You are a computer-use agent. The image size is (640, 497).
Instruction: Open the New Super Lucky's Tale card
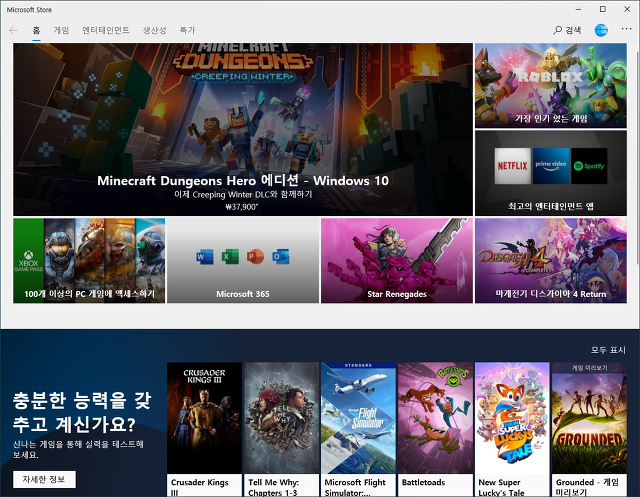coord(512,429)
